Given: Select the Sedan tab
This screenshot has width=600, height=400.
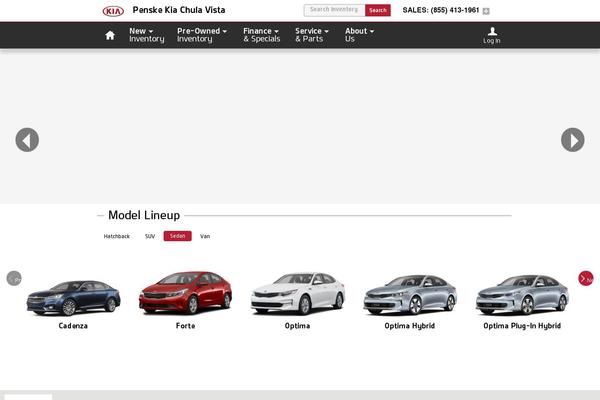Looking at the screenshot, I should click(178, 236).
